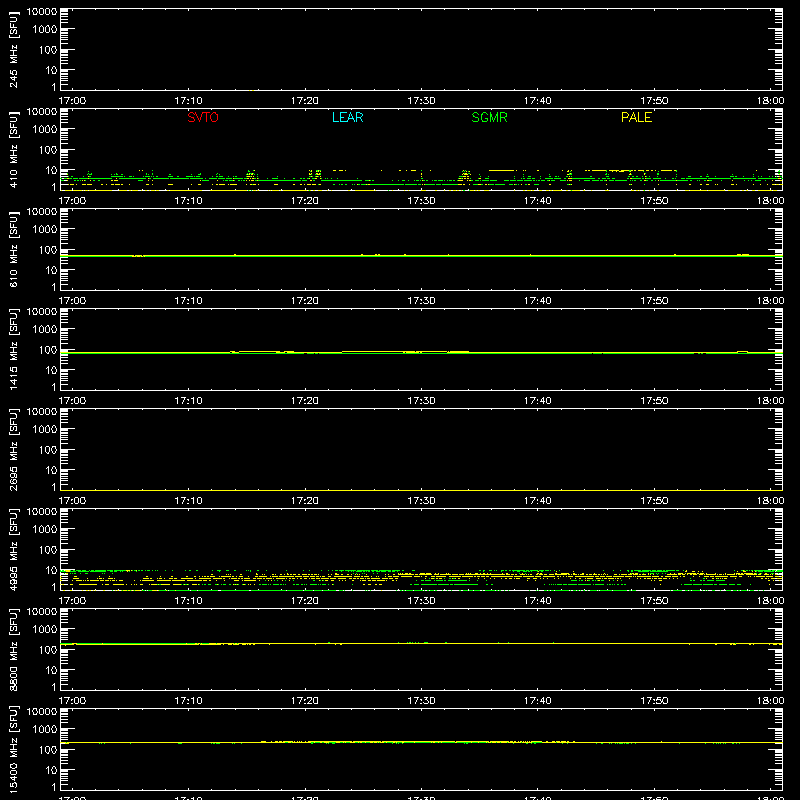Image resolution: width=800 pixels, height=800 pixels.
Task: Select the 4995 MHz [SFU] axis title
Action: [14, 549]
